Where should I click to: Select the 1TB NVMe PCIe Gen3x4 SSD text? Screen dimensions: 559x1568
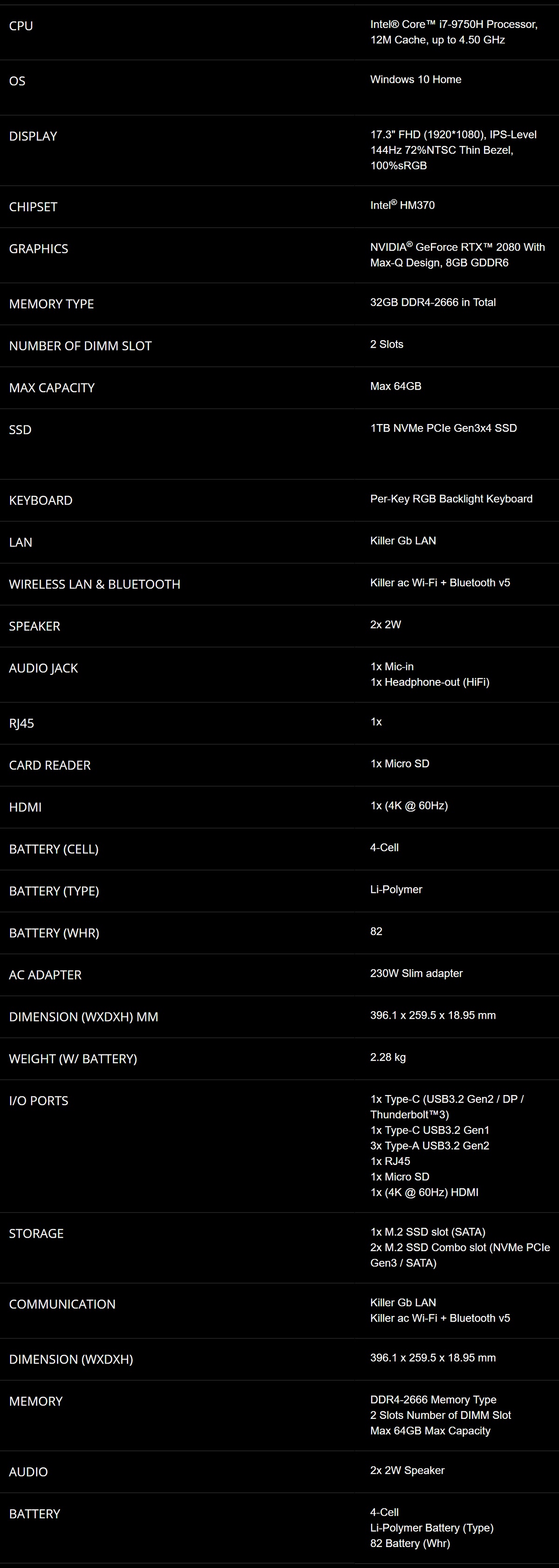point(443,428)
